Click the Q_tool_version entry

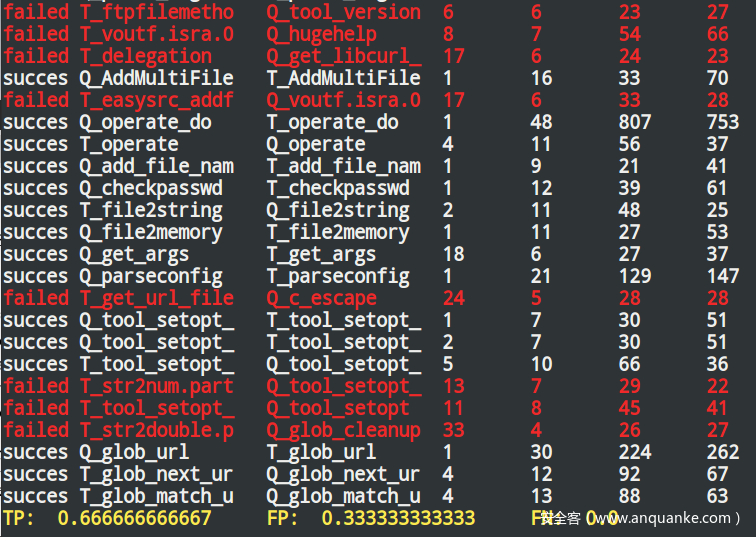point(344,12)
